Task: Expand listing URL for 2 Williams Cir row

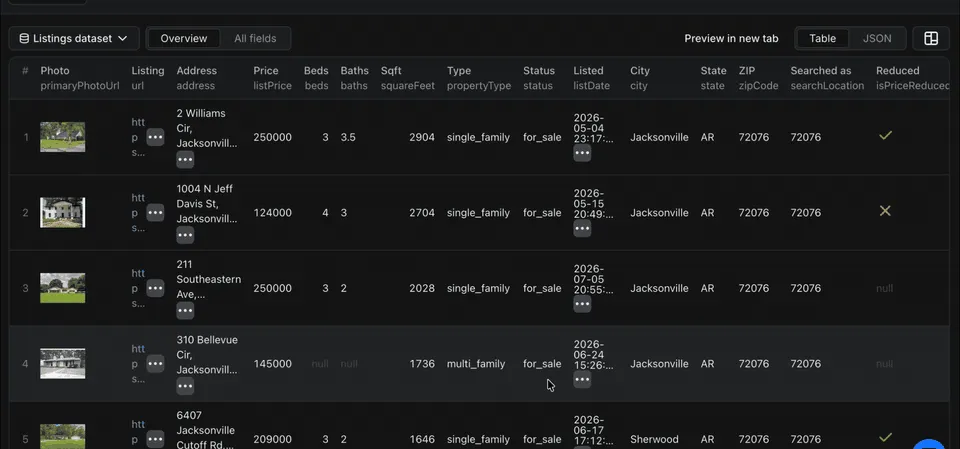Action: pos(156,137)
